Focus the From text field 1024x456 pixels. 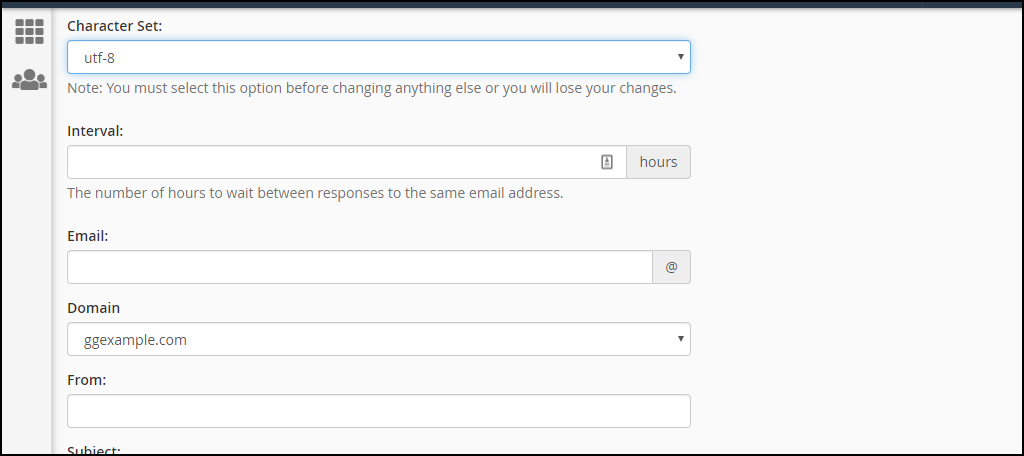click(x=378, y=411)
